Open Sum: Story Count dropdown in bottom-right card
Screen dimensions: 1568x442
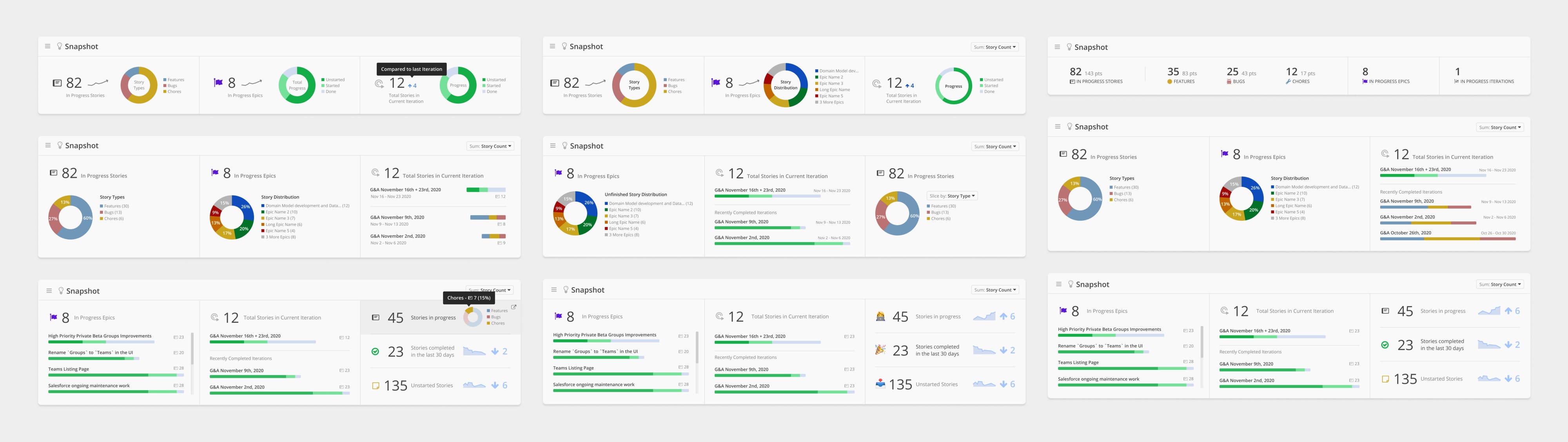tap(1500, 284)
